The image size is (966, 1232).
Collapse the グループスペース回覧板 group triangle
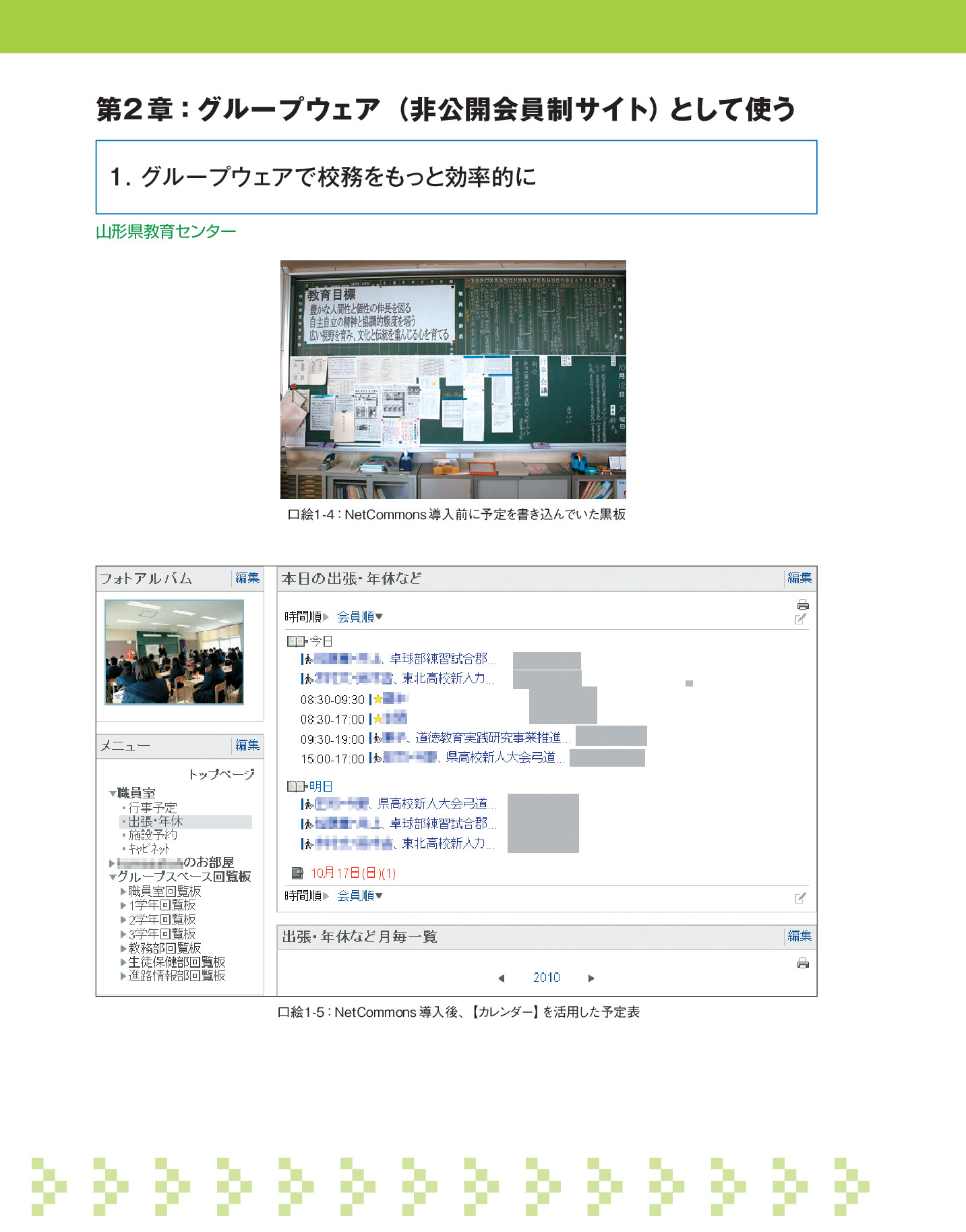point(113,877)
